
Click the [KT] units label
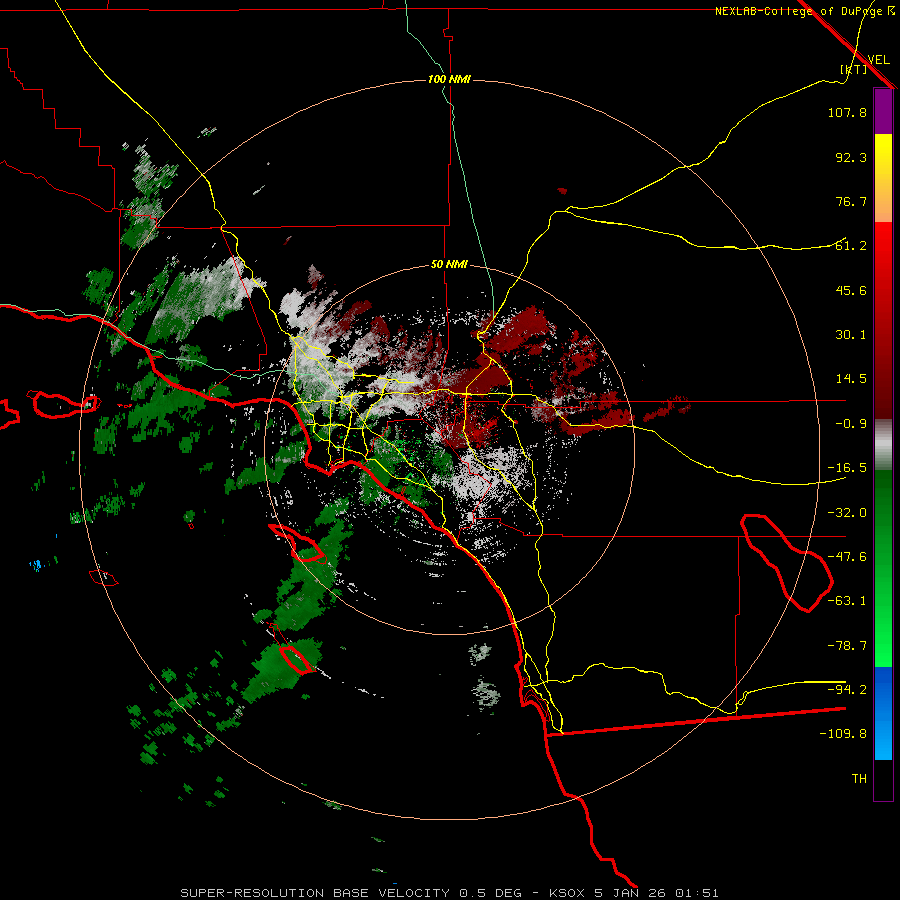[853, 69]
